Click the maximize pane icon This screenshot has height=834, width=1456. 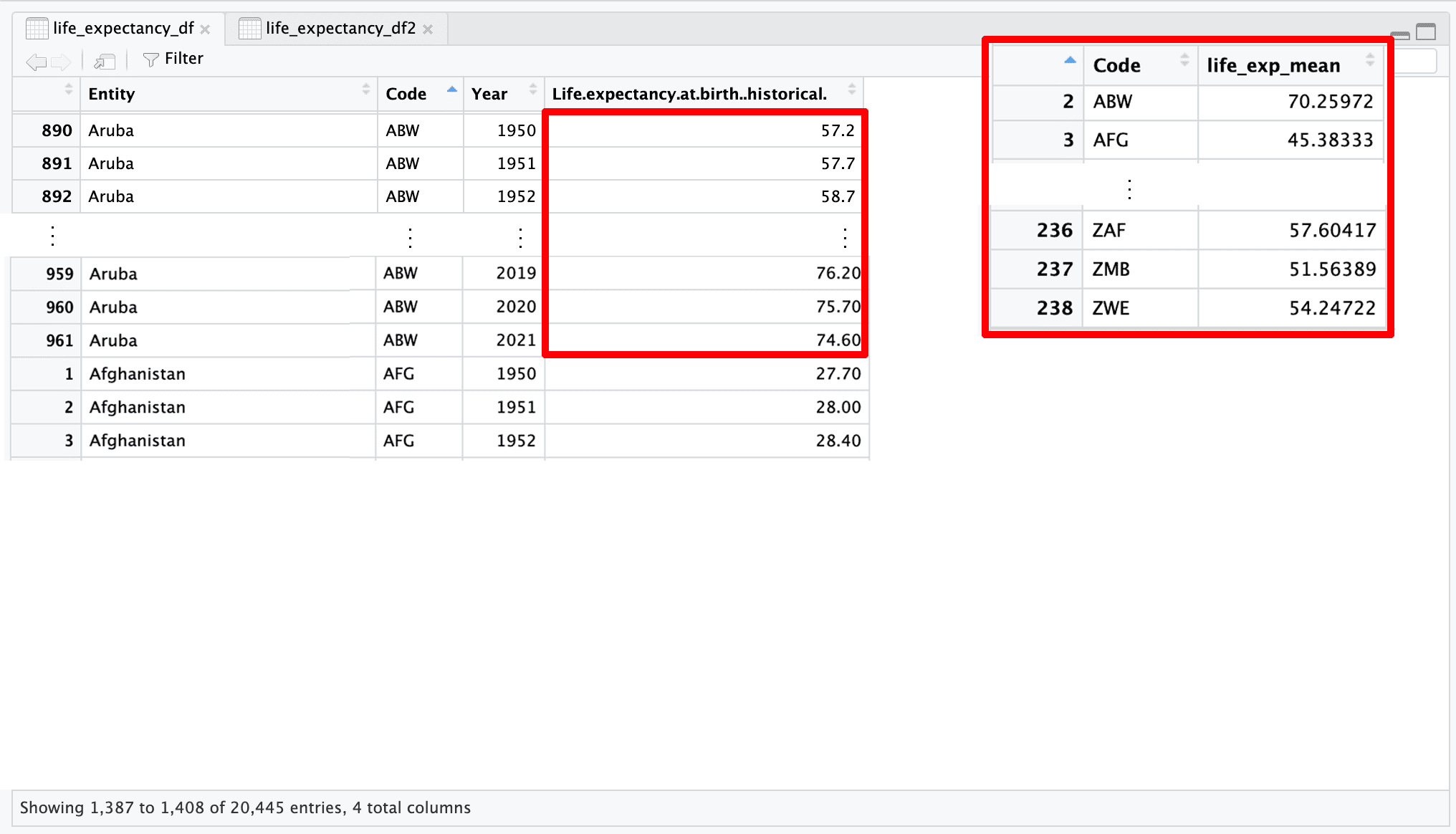(x=1426, y=32)
